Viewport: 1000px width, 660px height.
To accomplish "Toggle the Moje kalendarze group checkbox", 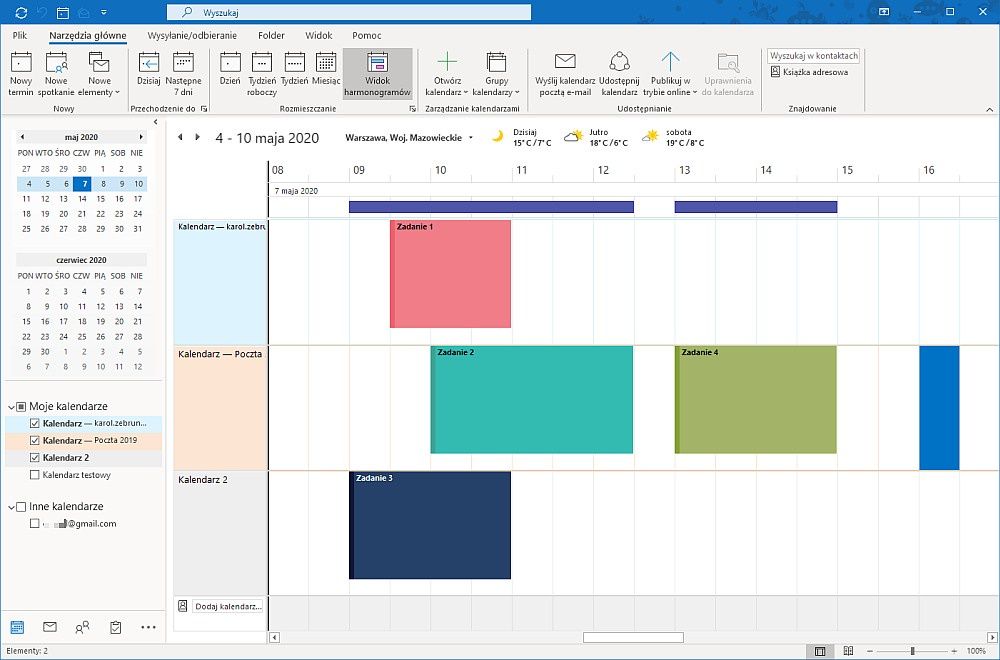I will point(21,406).
